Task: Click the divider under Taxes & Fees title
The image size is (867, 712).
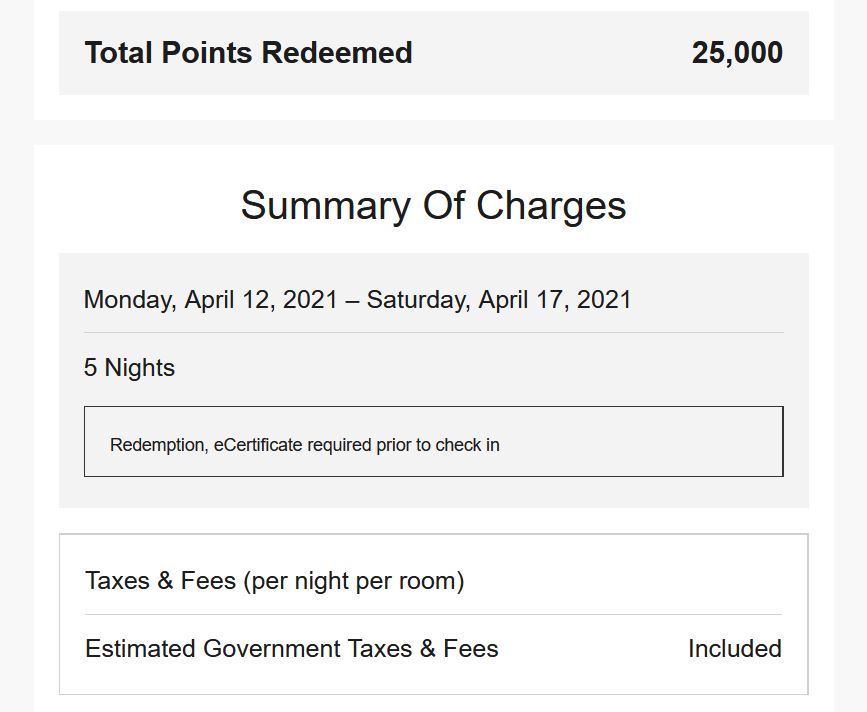Action: [x=434, y=614]
